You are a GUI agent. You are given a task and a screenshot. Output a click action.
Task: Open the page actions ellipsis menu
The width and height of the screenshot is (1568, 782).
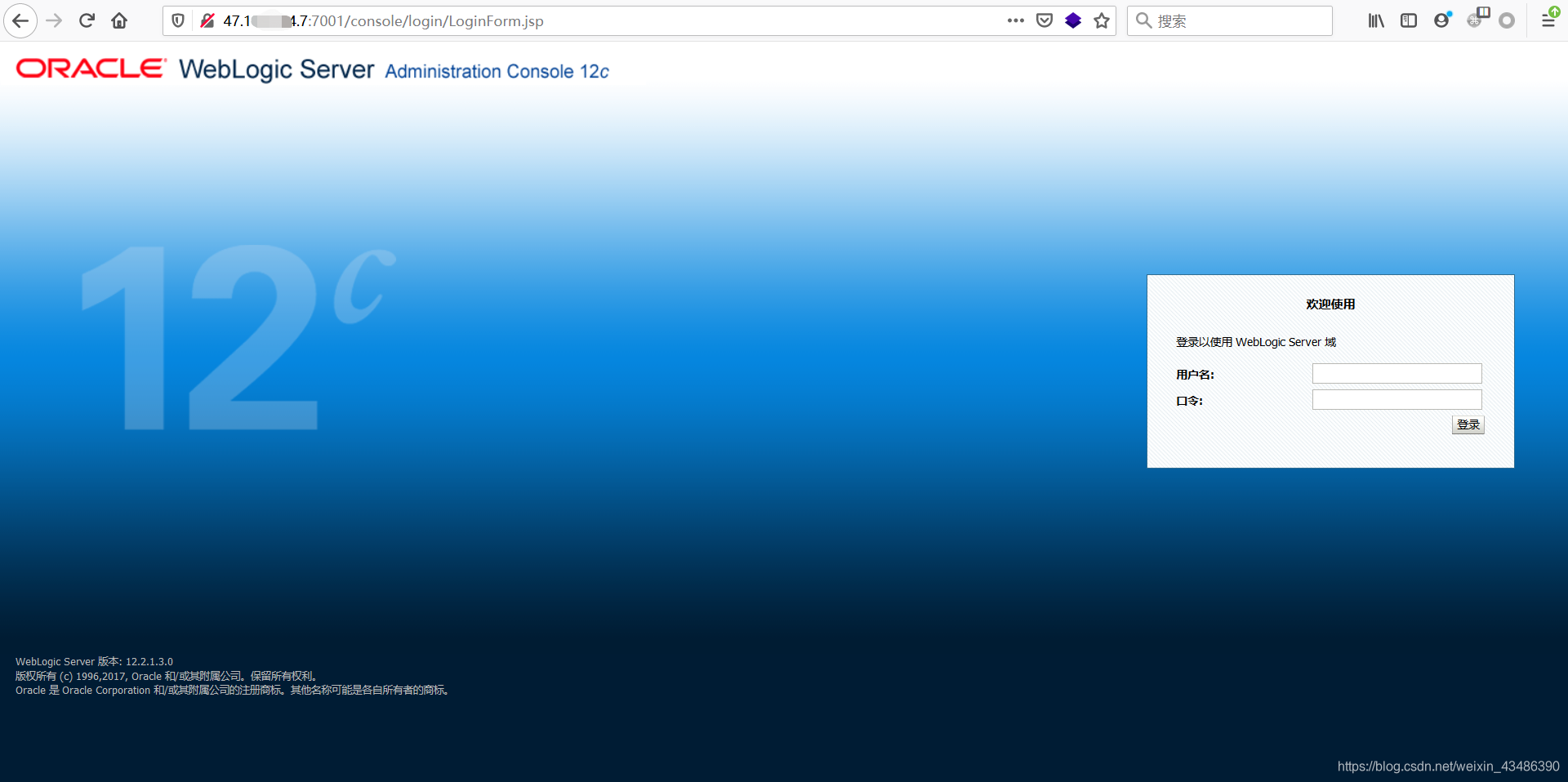(x=1015, y=20)
